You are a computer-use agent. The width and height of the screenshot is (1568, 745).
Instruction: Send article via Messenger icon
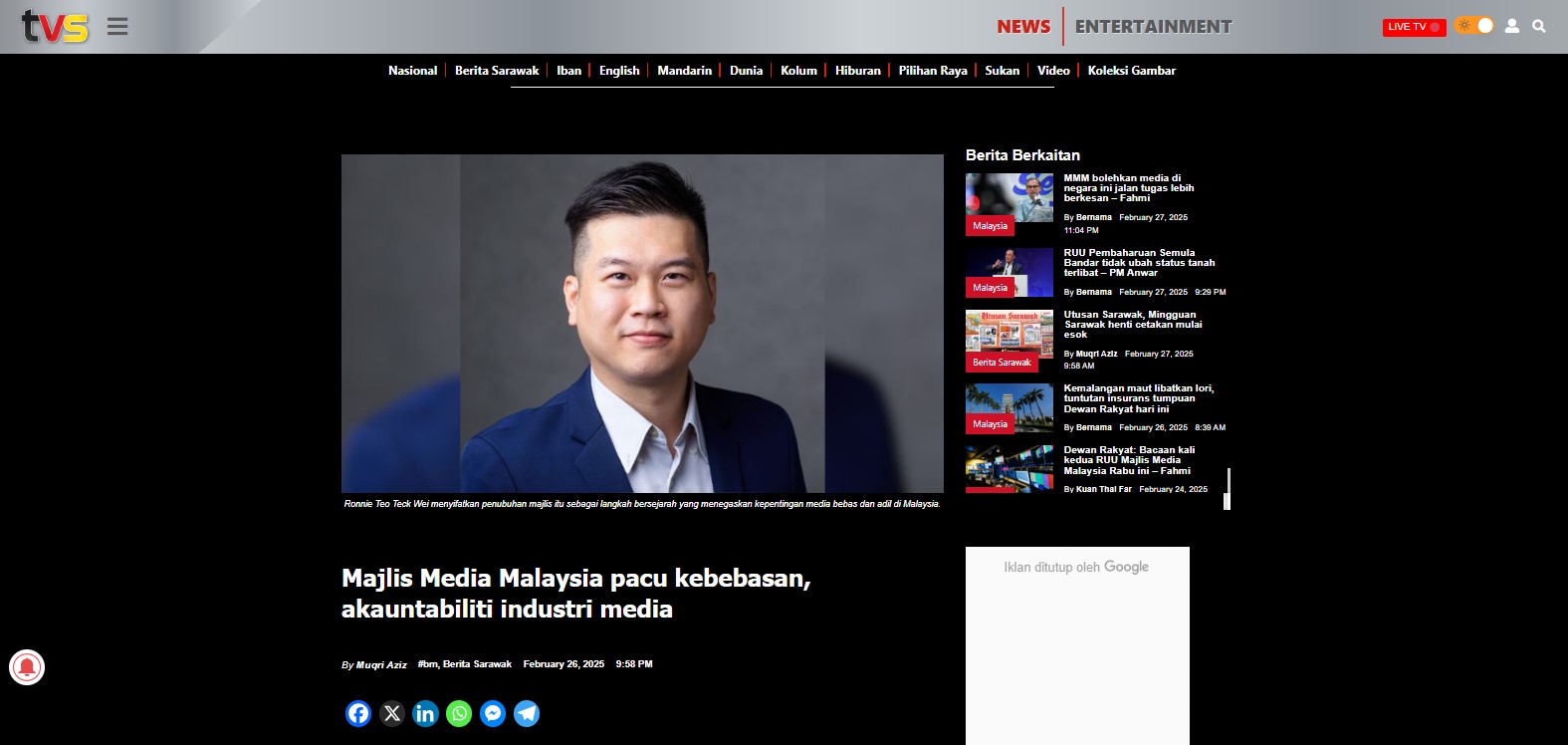click(x=493, y=713)
